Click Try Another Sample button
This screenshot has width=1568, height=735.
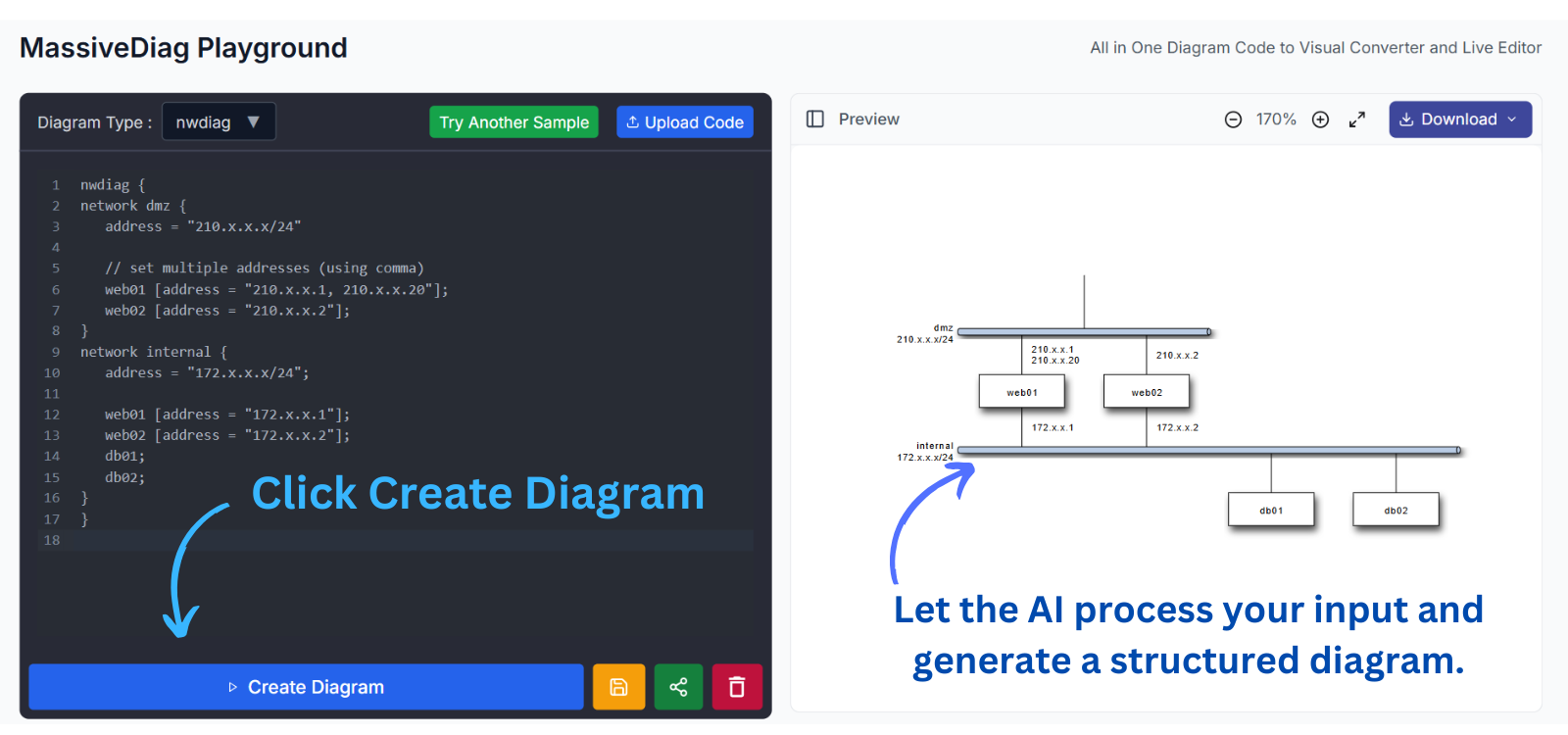pos(514,122)
